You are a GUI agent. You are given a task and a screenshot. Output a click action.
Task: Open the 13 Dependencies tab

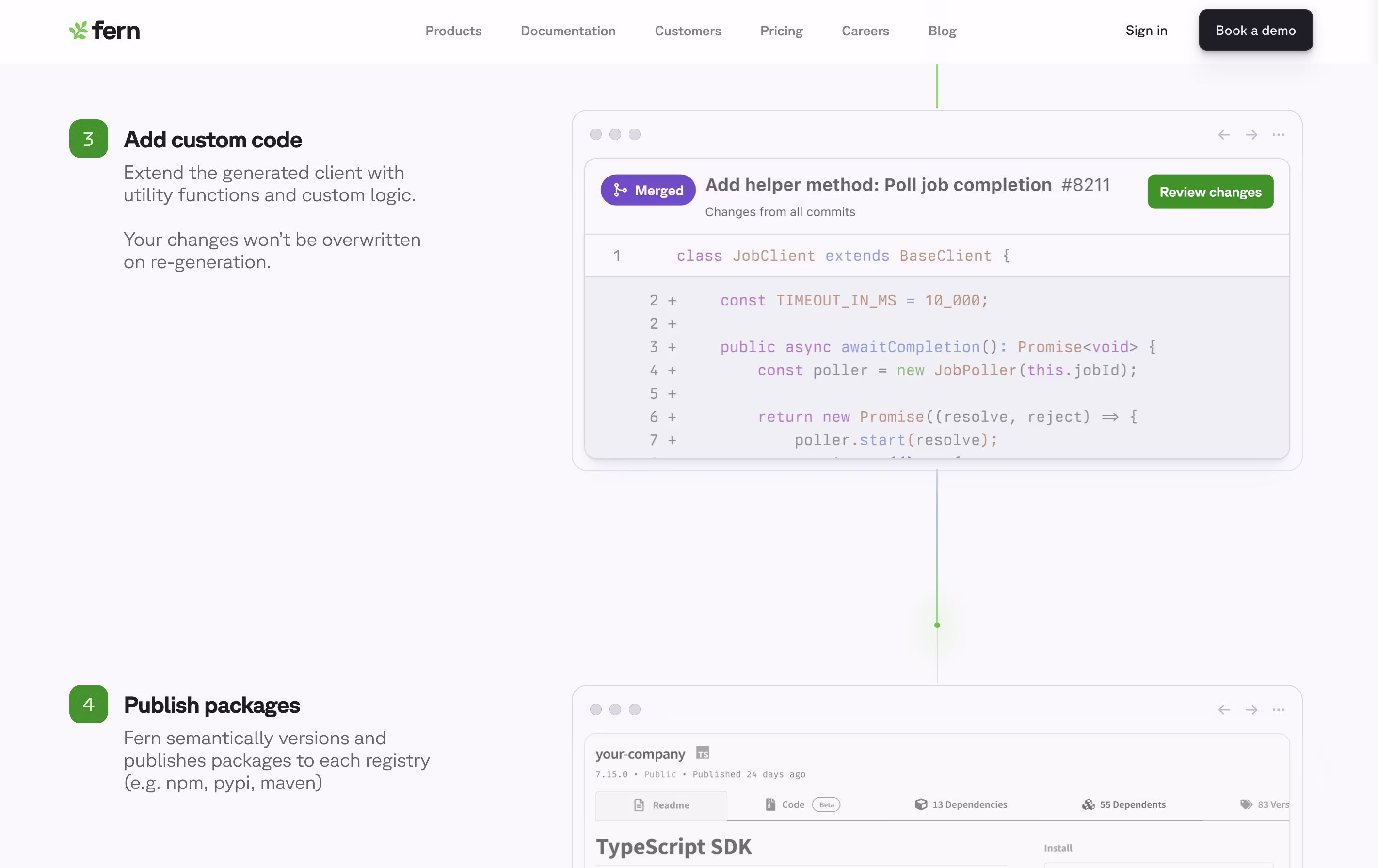pos(960,804)
